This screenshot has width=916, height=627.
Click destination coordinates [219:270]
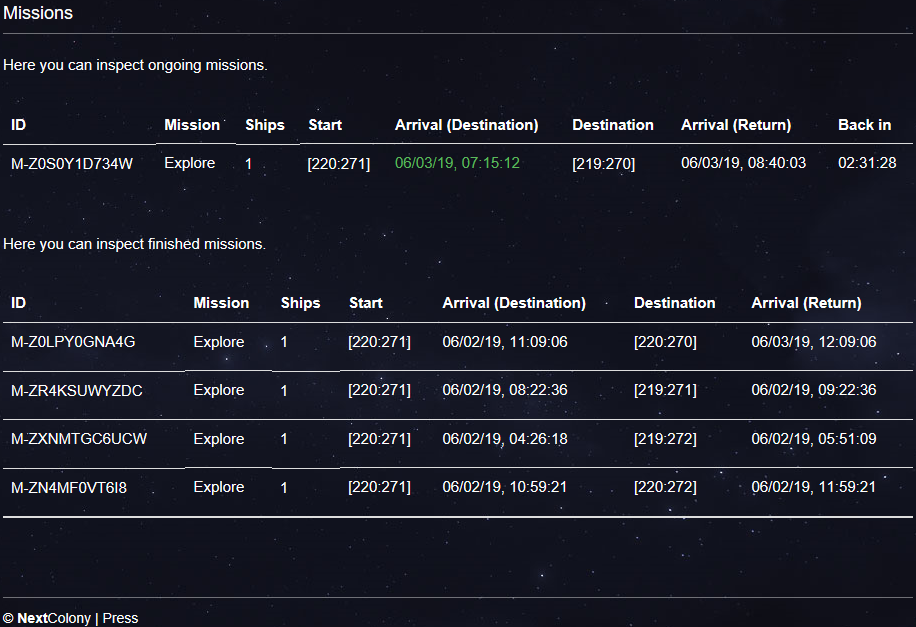coord(603,164)
